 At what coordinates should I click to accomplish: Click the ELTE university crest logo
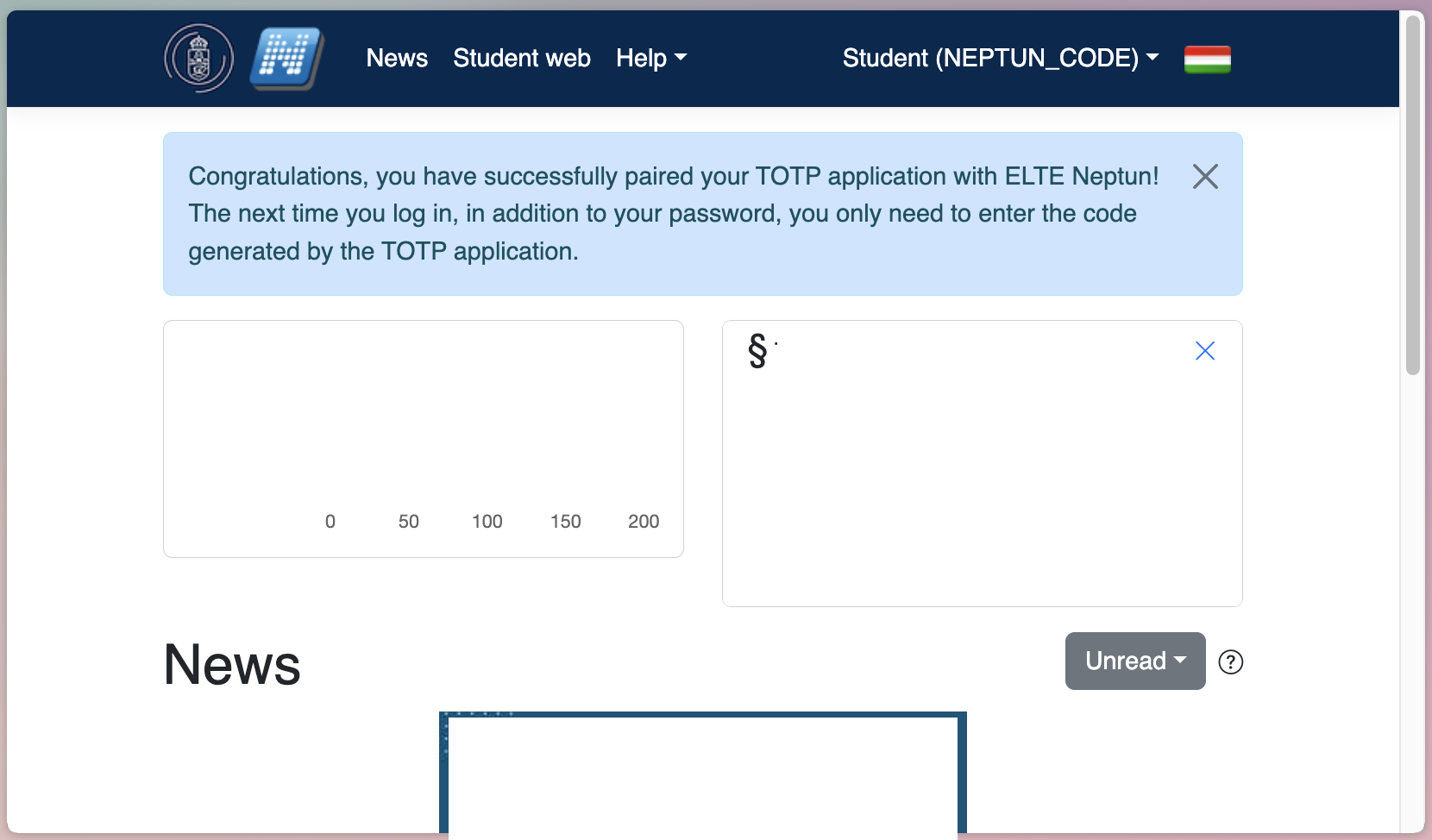(x=198, y=59)
